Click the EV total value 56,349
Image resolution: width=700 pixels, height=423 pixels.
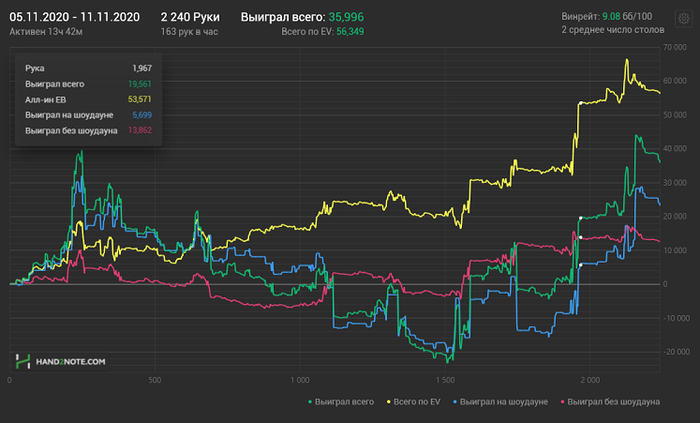click(350, 32)
